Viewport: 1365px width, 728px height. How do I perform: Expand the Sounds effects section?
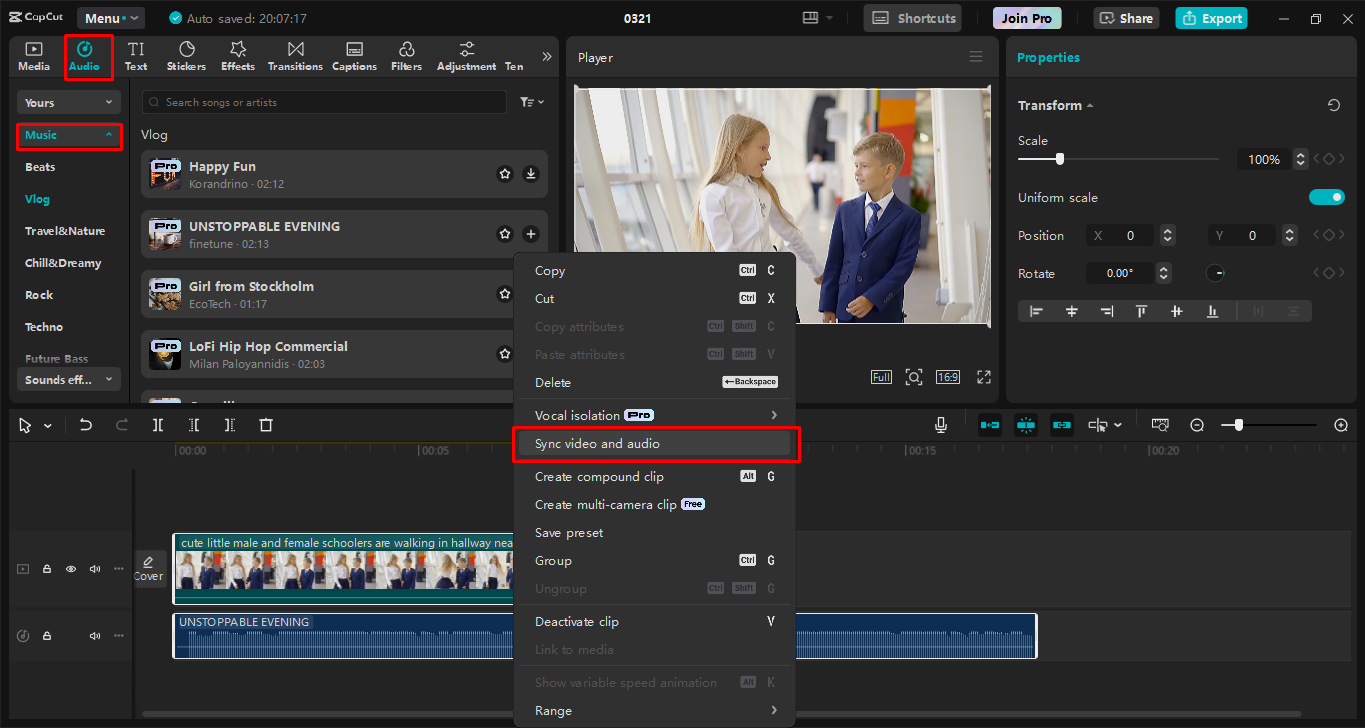click(x=68, y=379)
